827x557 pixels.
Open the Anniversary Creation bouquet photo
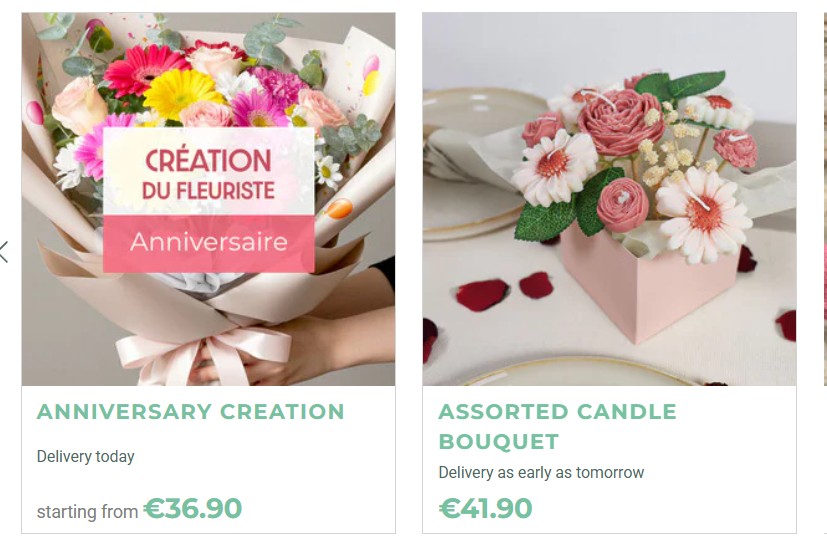coord(208,199)
